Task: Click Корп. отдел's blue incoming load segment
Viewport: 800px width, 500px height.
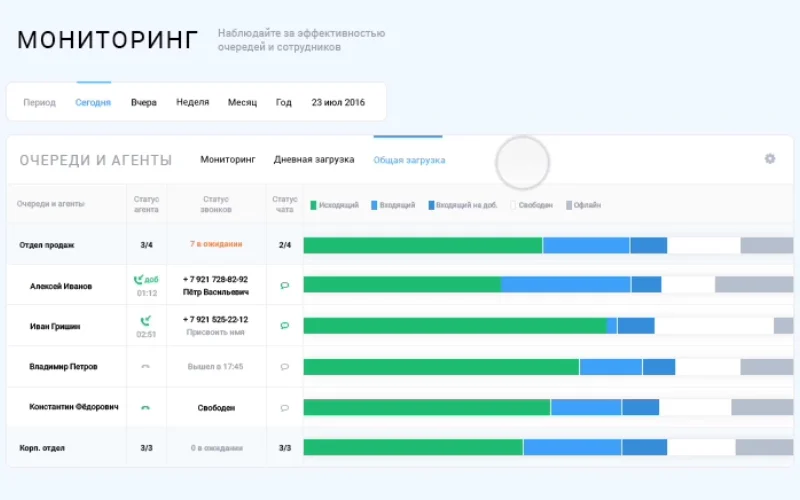Action: coord(572,447)
